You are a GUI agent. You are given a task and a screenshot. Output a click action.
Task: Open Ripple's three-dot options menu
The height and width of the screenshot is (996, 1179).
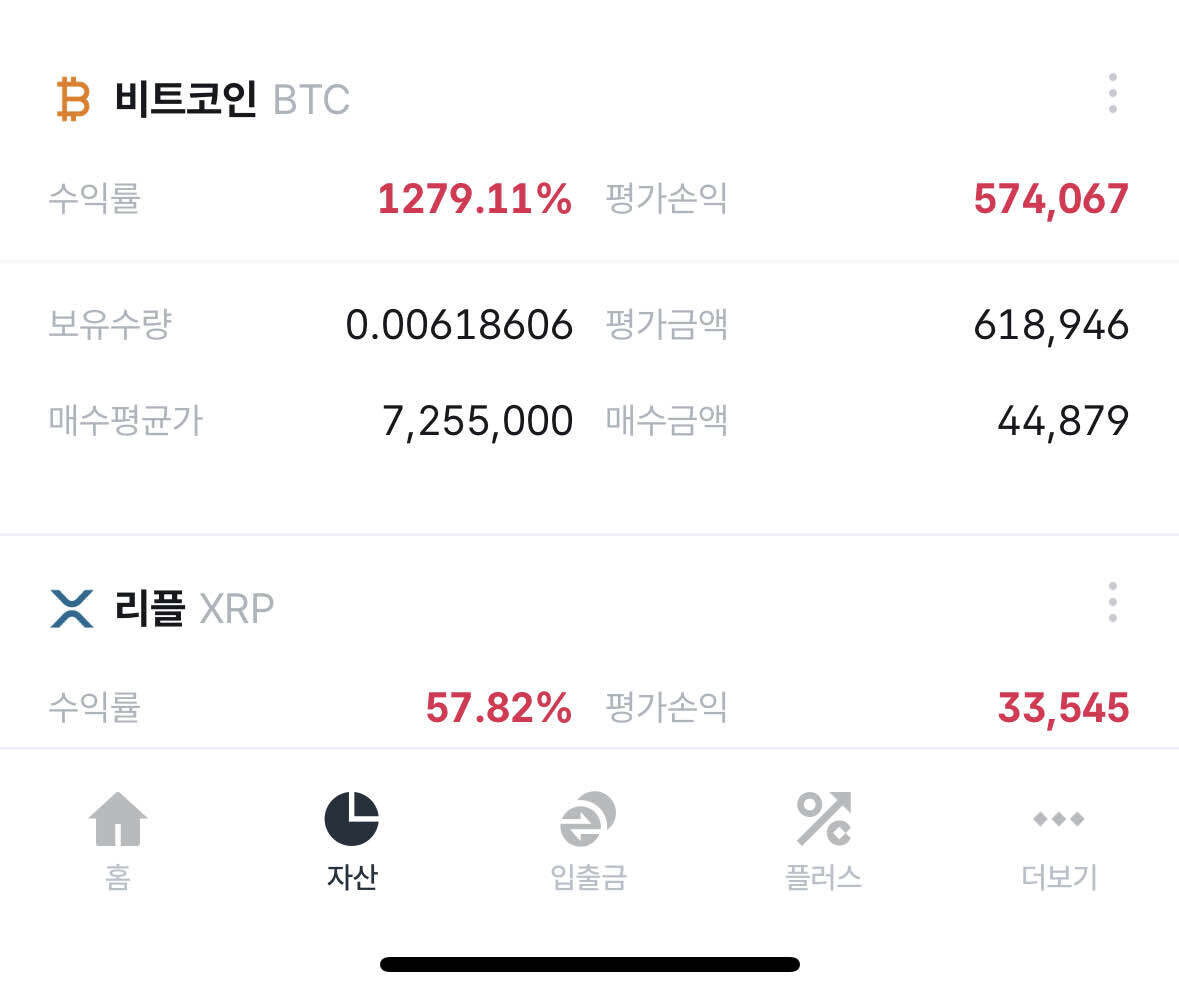point(1111,602)
